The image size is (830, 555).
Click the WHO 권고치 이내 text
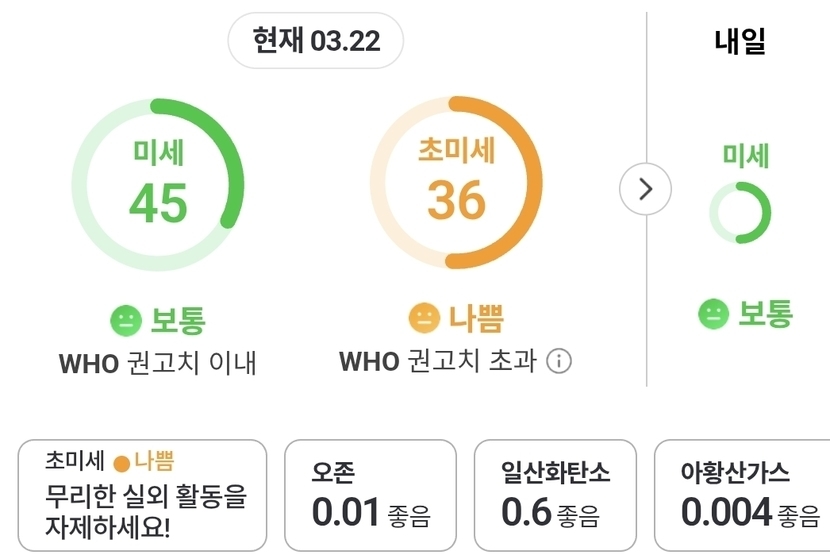coord(158,362)
